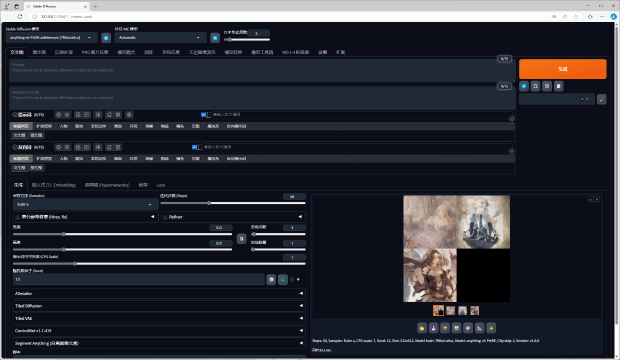Open the Sampler method dropdown
The image size is (620, 360).
(x=85, y=205)
